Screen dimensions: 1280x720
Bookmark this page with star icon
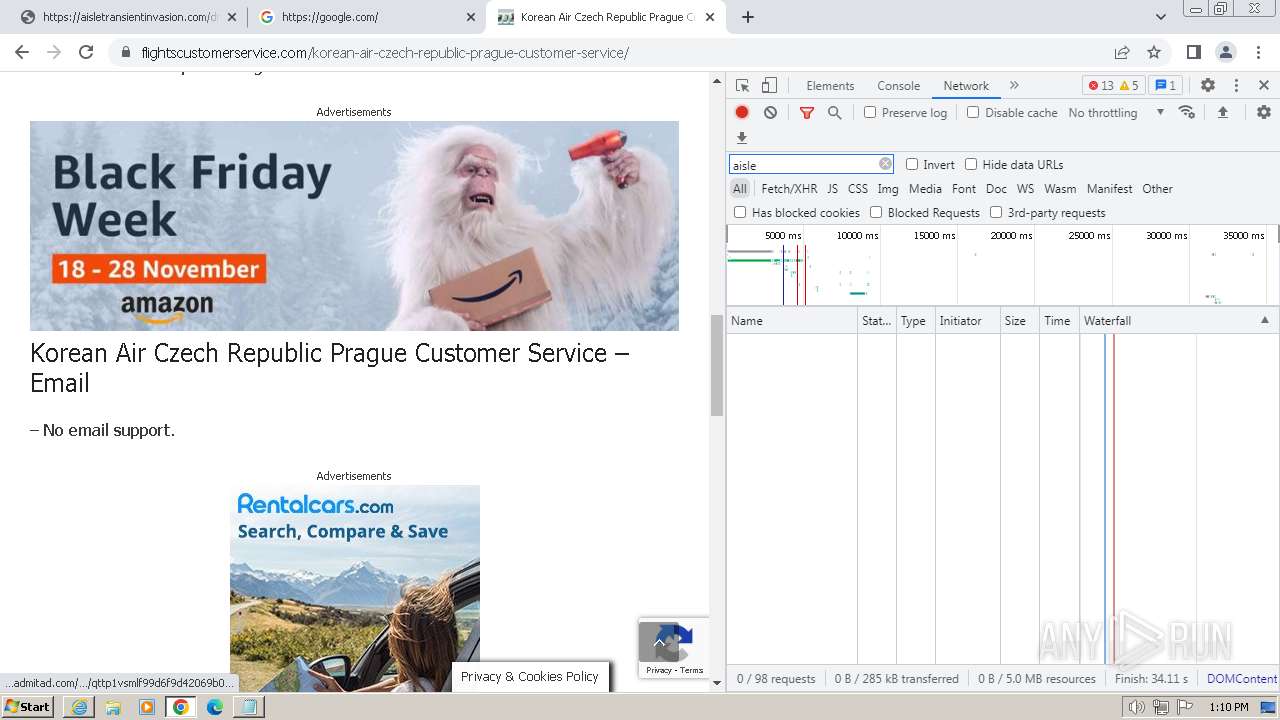coord(1154,52)
